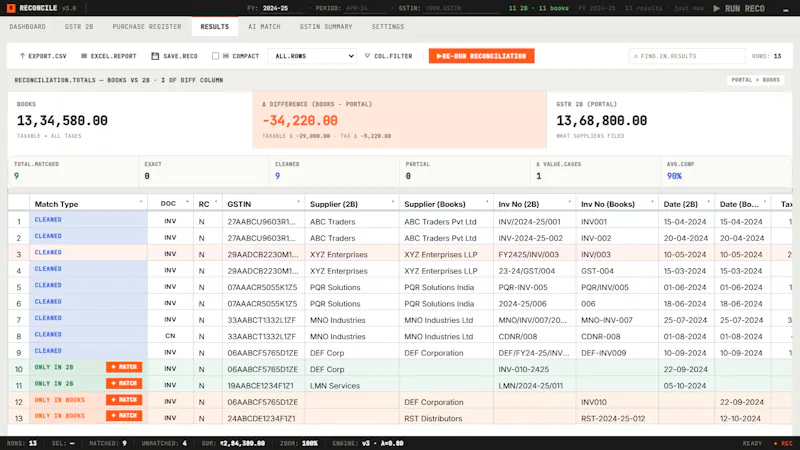
Task: Click the Zoom 100% status bar entry
Action: [x=298, y=443]
